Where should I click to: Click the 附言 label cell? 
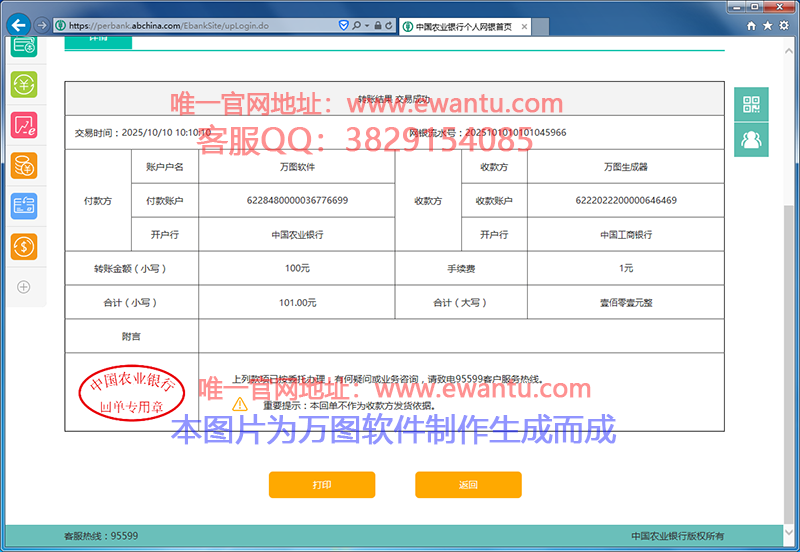click(x=132, y=336)
